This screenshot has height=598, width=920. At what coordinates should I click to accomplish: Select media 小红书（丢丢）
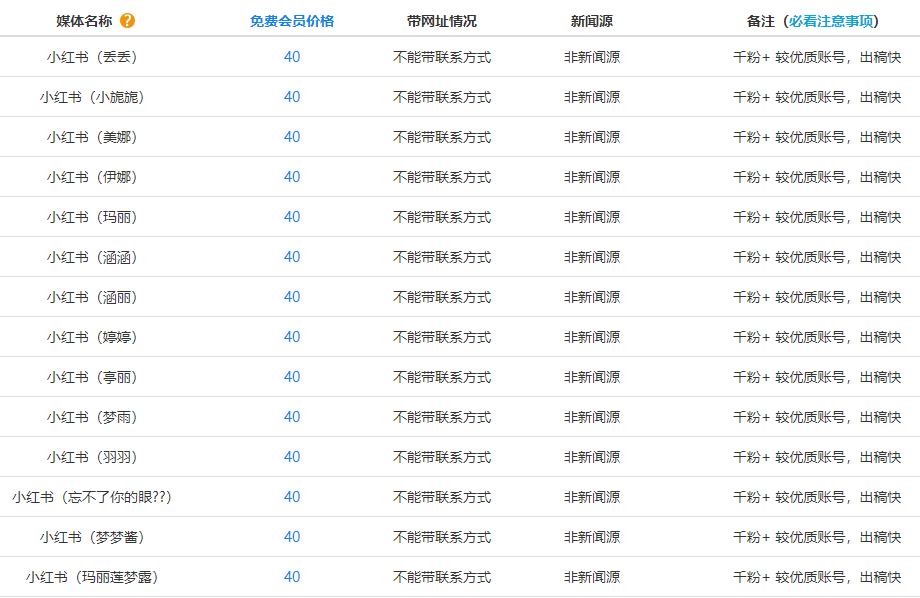[x=92, y=57]
